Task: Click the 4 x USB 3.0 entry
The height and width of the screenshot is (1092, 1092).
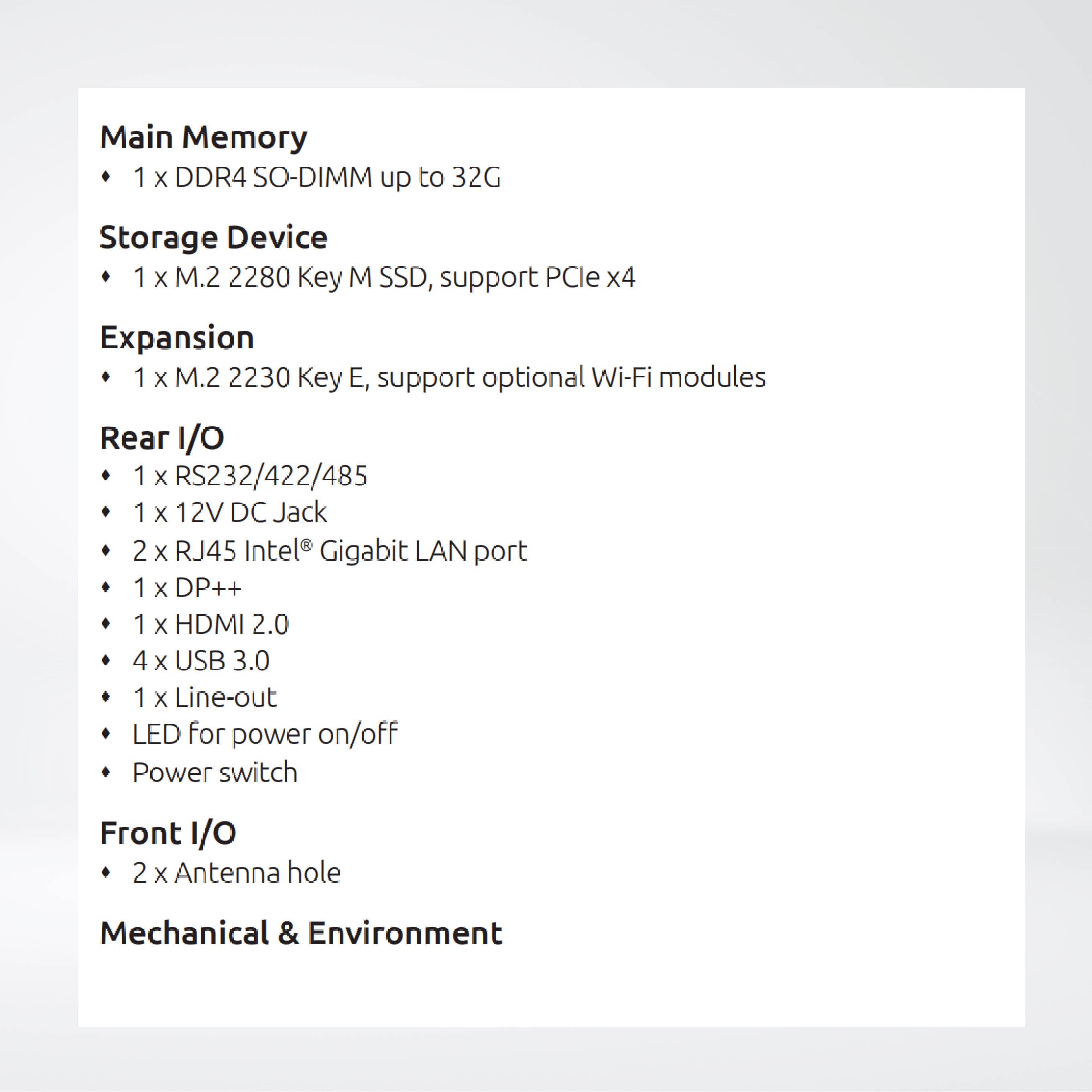Action: 201,661
